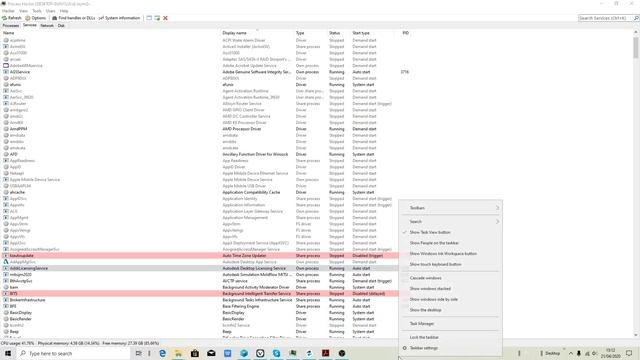Screen dimensions: 640x360
Task: Open the Hacker menu
Action: 8,11
